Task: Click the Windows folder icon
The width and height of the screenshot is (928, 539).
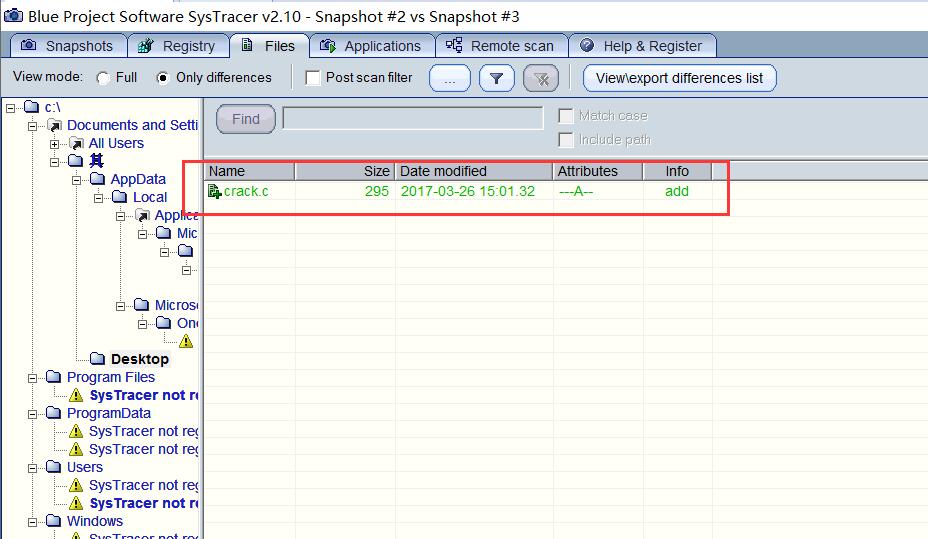Action: 53,521
